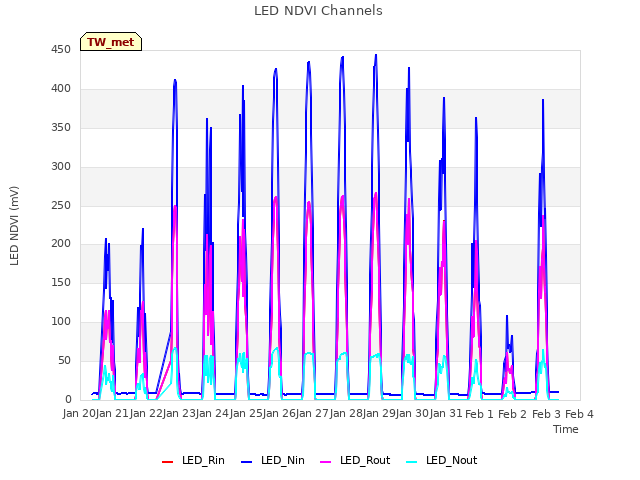This screenshot has height=480, width=640.
Task: Click the Jan 28 x-axis tick label
Action: 346,414
